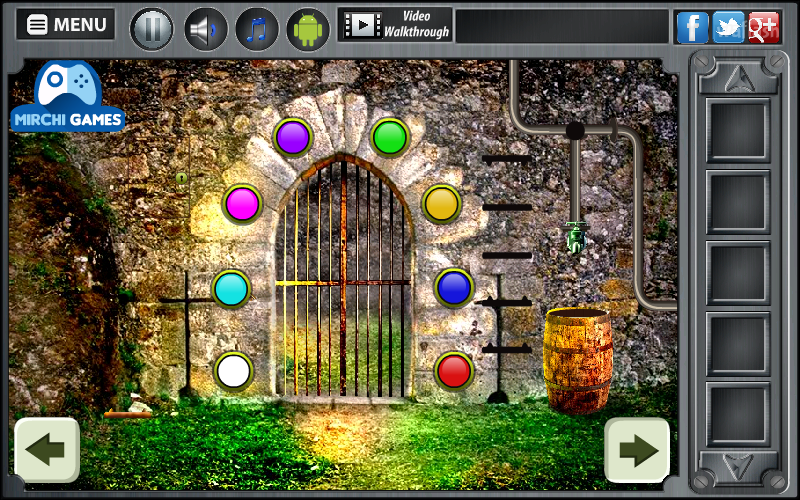Click the black stand beside the barrel
The width and height of the screenshot is (800, 500).
[498, 339]
